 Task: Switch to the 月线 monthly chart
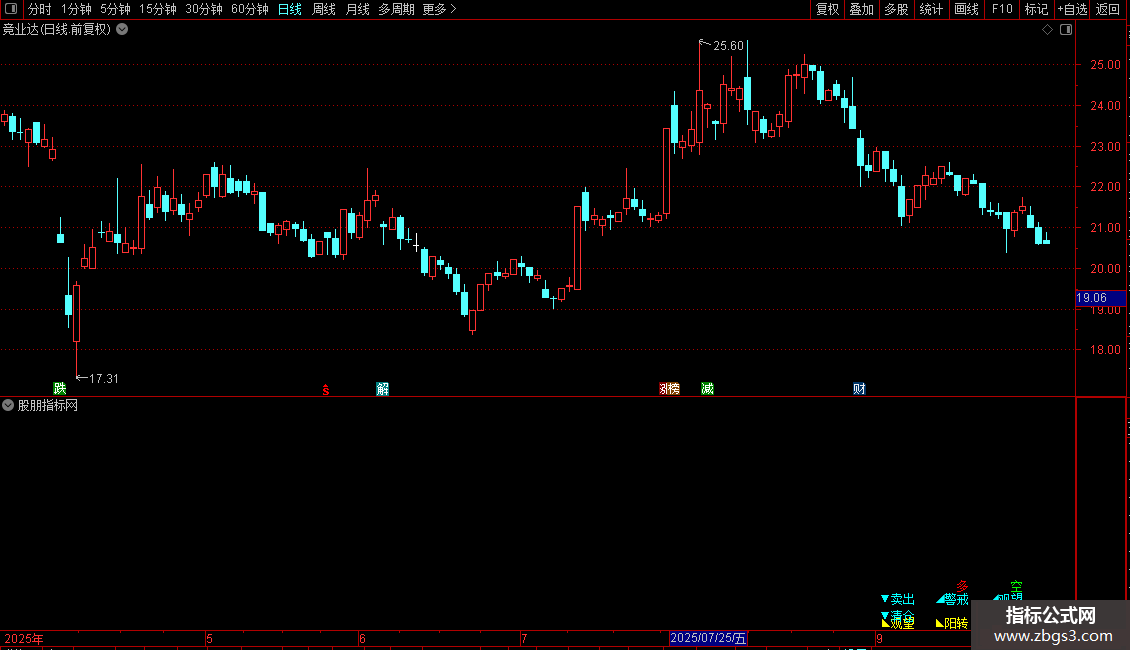357,9
